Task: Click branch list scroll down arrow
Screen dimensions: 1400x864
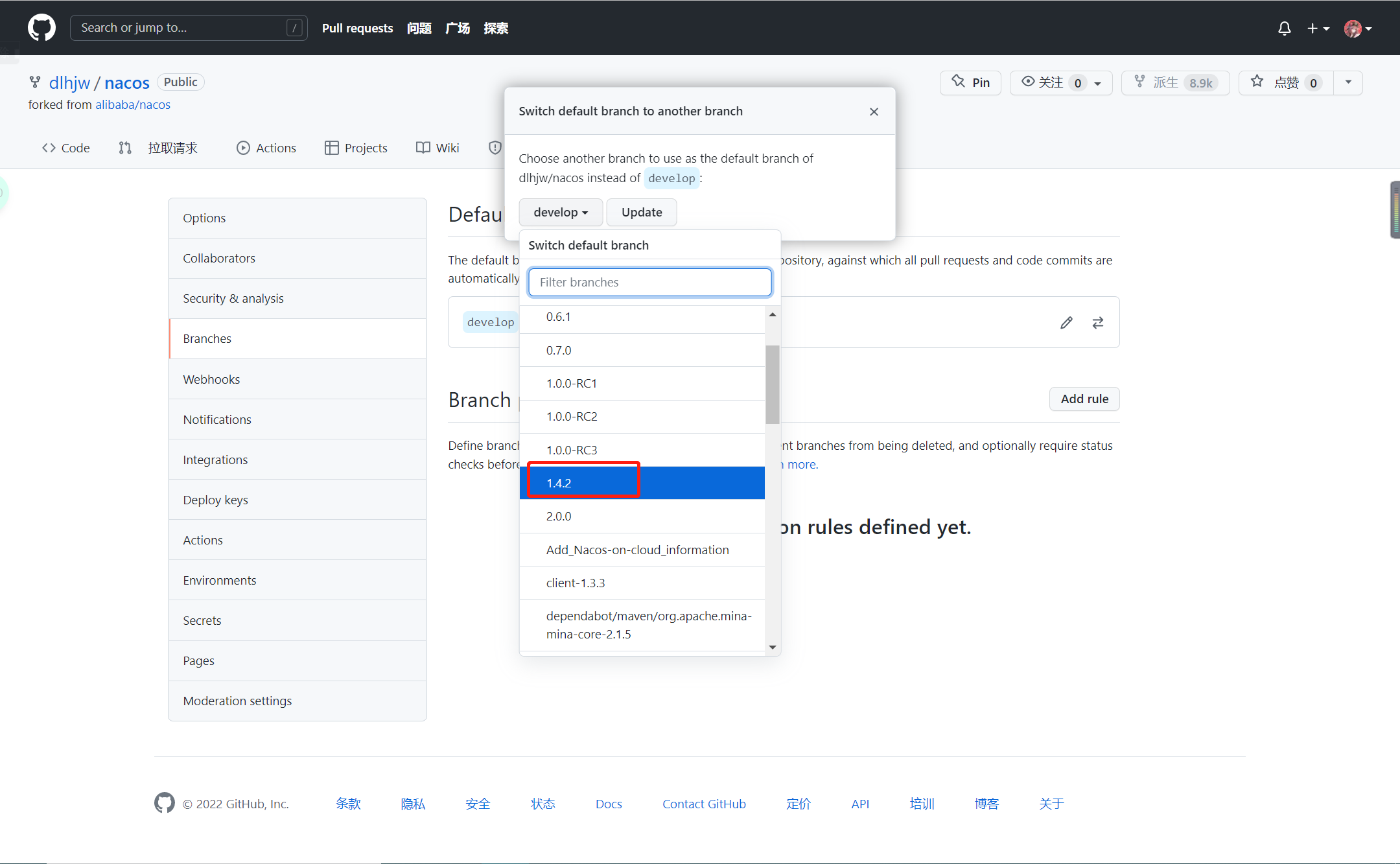Action: click(x=773, y=647)
